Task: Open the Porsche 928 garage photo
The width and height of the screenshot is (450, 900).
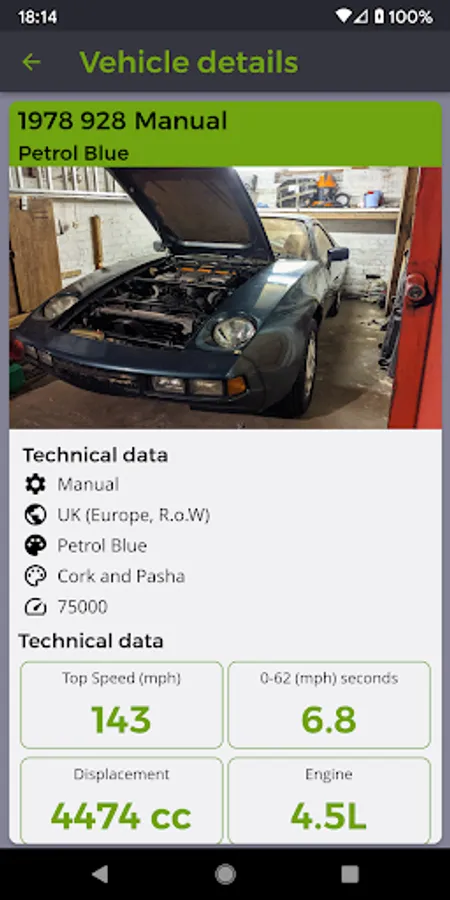Action: [x=226, y=297]
